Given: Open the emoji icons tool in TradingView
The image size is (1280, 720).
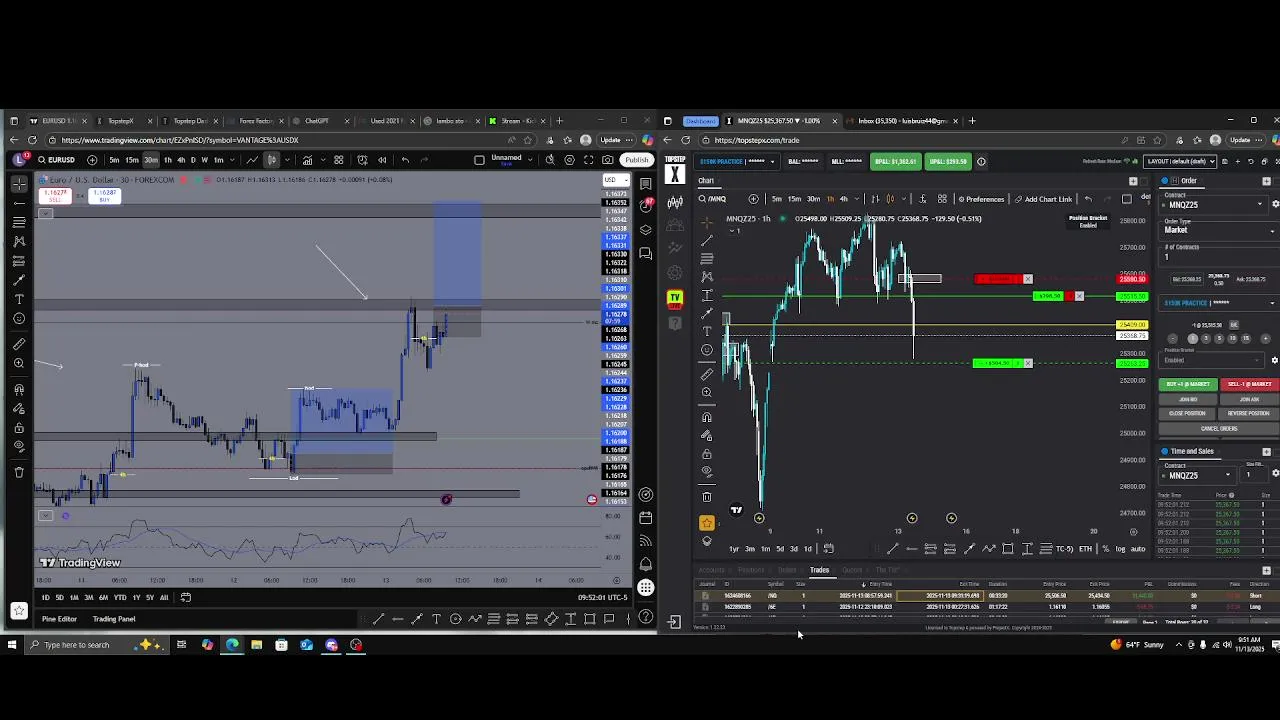Looking at the screenshot, I should [19, 319].
